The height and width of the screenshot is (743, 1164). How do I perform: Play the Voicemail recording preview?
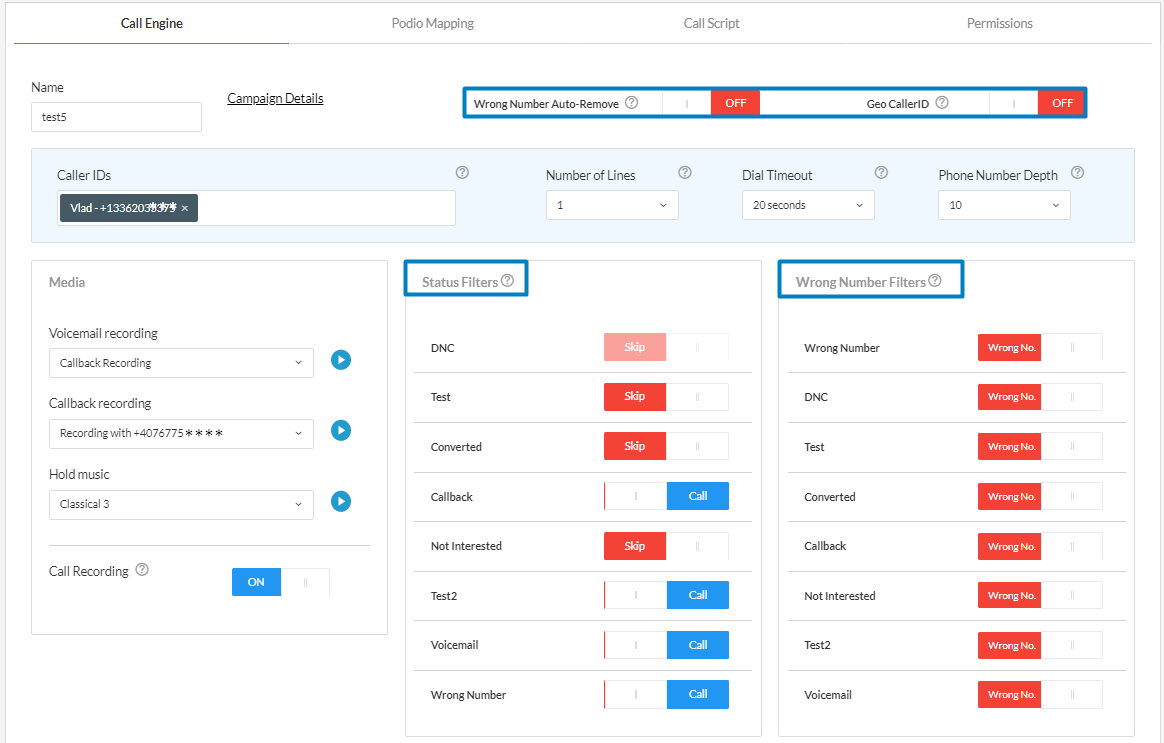pos(341,360)
